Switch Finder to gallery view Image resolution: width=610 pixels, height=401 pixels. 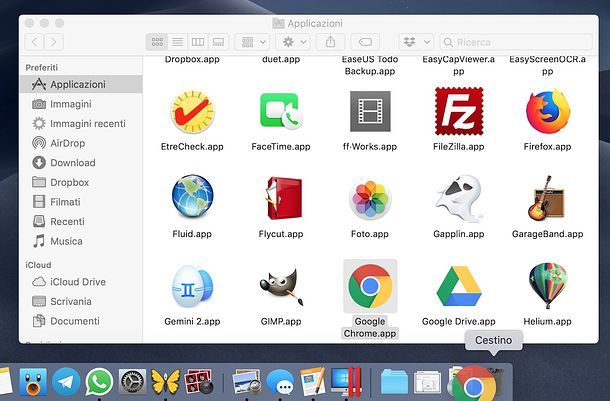point(219,42)
